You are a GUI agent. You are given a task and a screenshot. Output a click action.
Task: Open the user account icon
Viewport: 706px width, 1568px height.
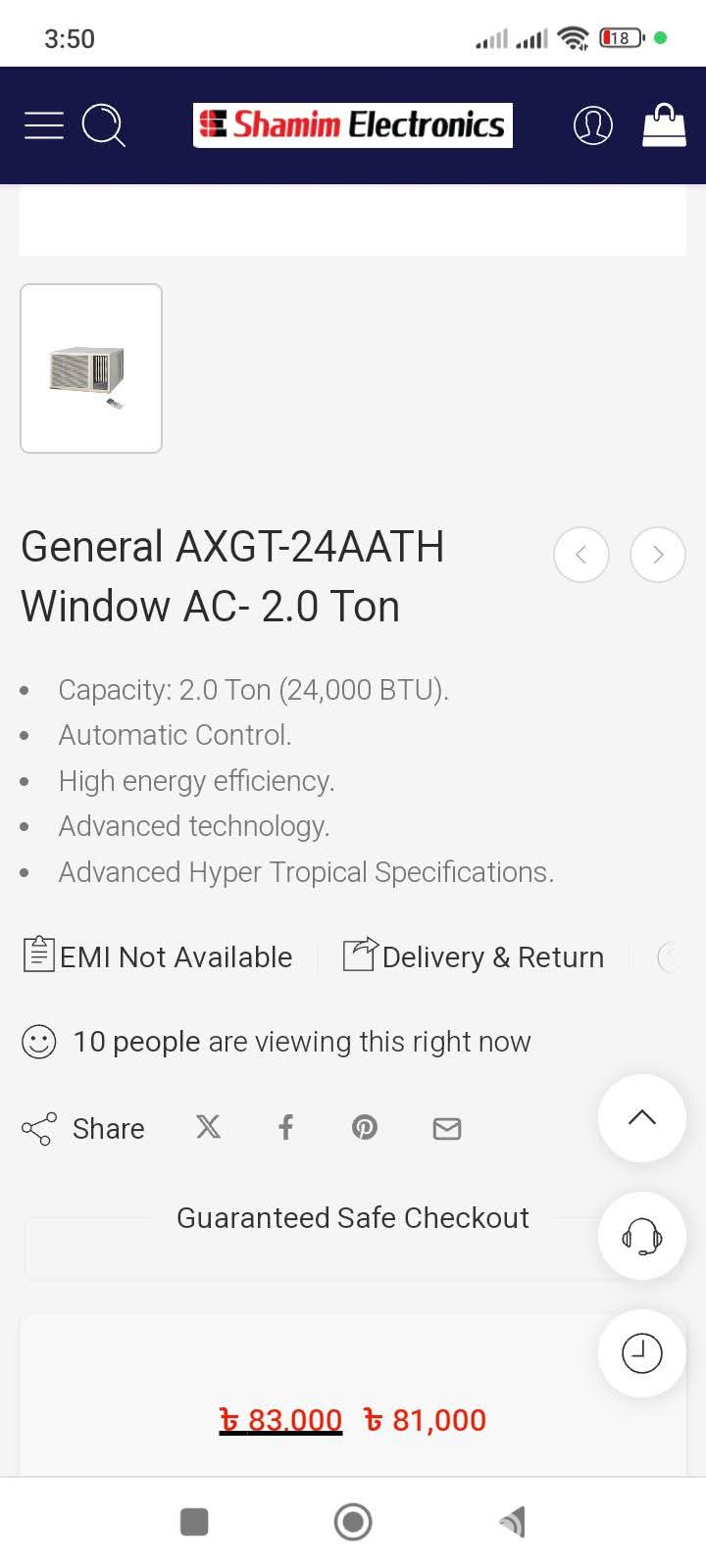click(x=592, y=125)
